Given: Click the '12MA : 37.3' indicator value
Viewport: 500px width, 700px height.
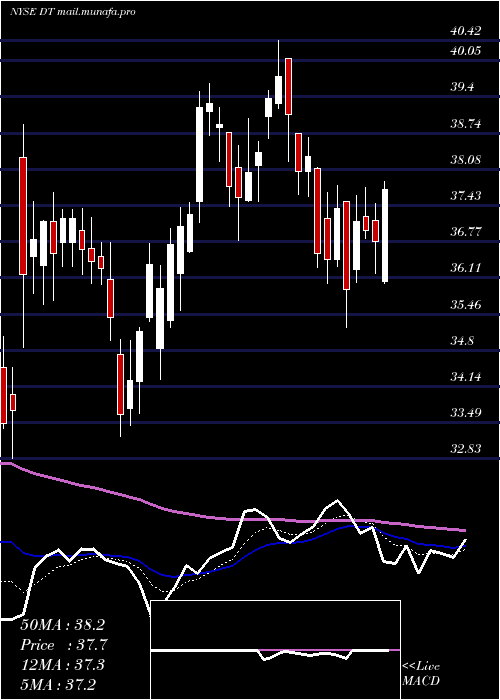Looking at the screenshot, I should pos(62,664).
